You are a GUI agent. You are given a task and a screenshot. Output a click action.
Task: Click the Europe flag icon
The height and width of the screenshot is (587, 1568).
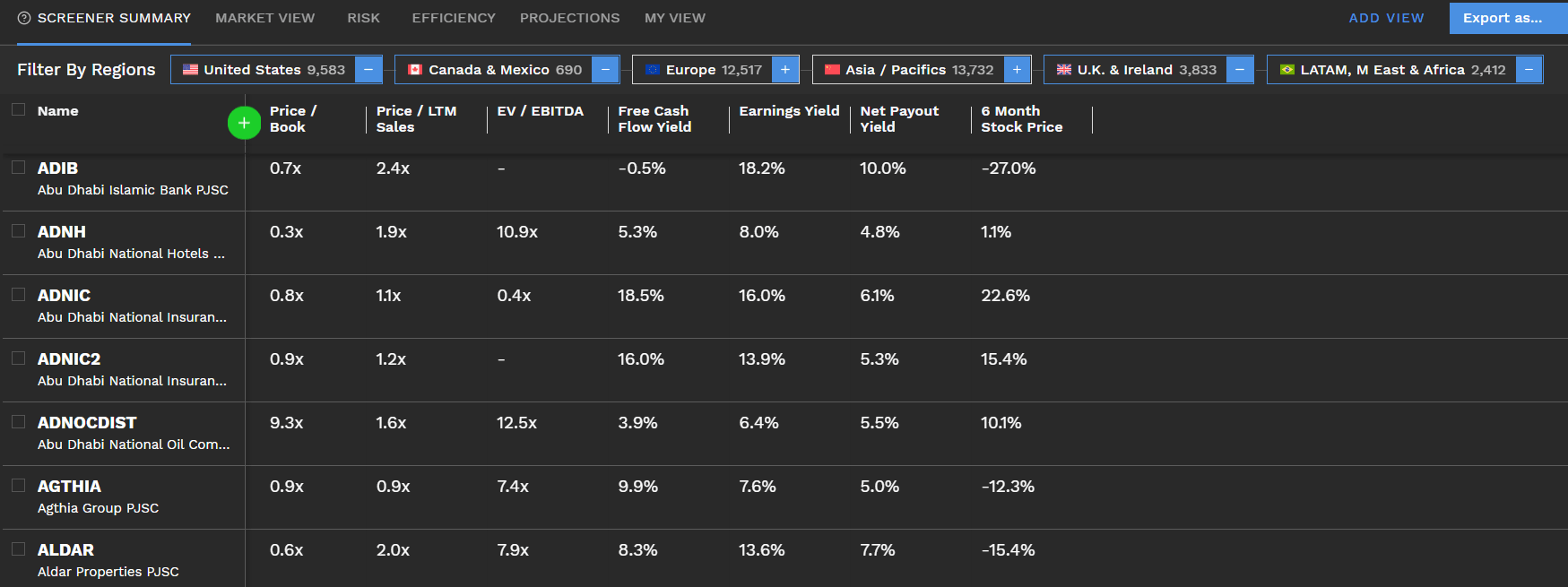[652, 70]
